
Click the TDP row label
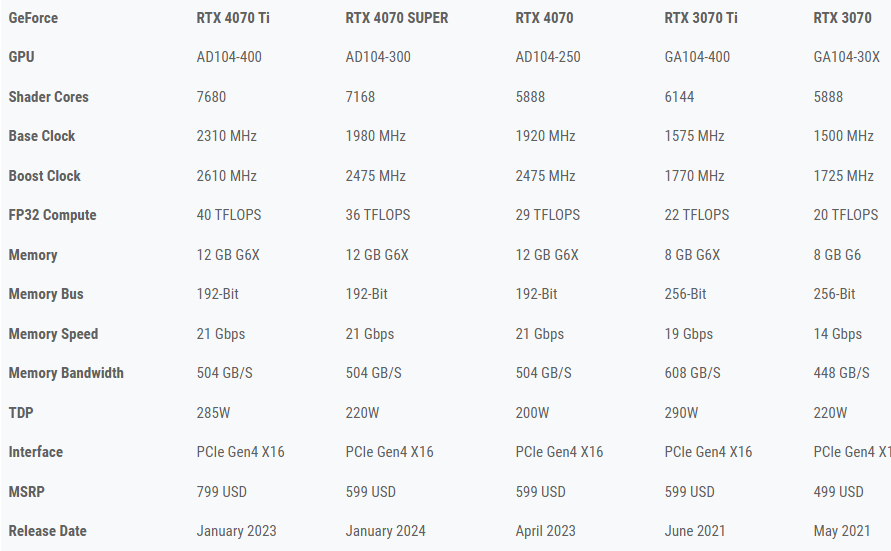(21, 412)
